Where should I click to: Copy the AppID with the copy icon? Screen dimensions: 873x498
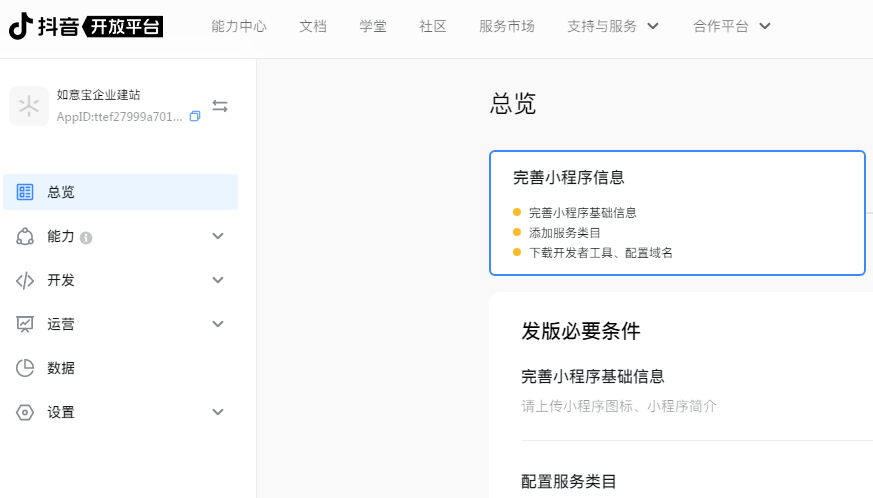195,116
